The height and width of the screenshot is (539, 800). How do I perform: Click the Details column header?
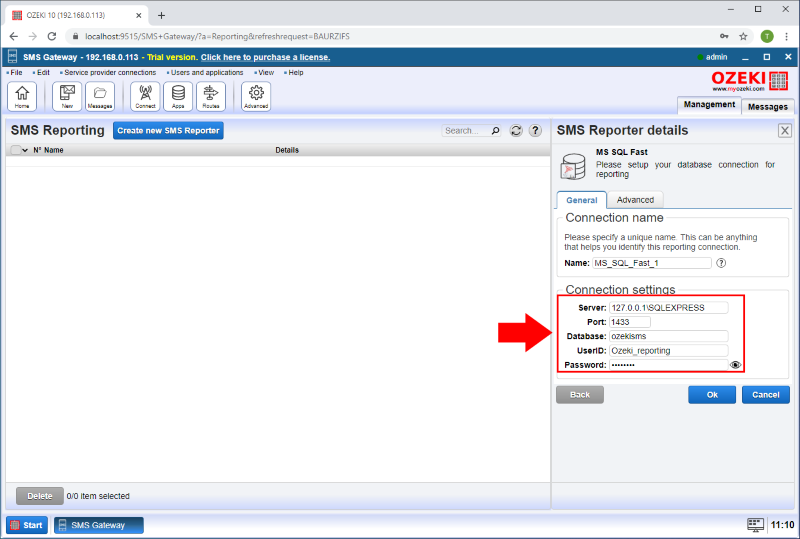pyautogui.click(x=287, y=150)
